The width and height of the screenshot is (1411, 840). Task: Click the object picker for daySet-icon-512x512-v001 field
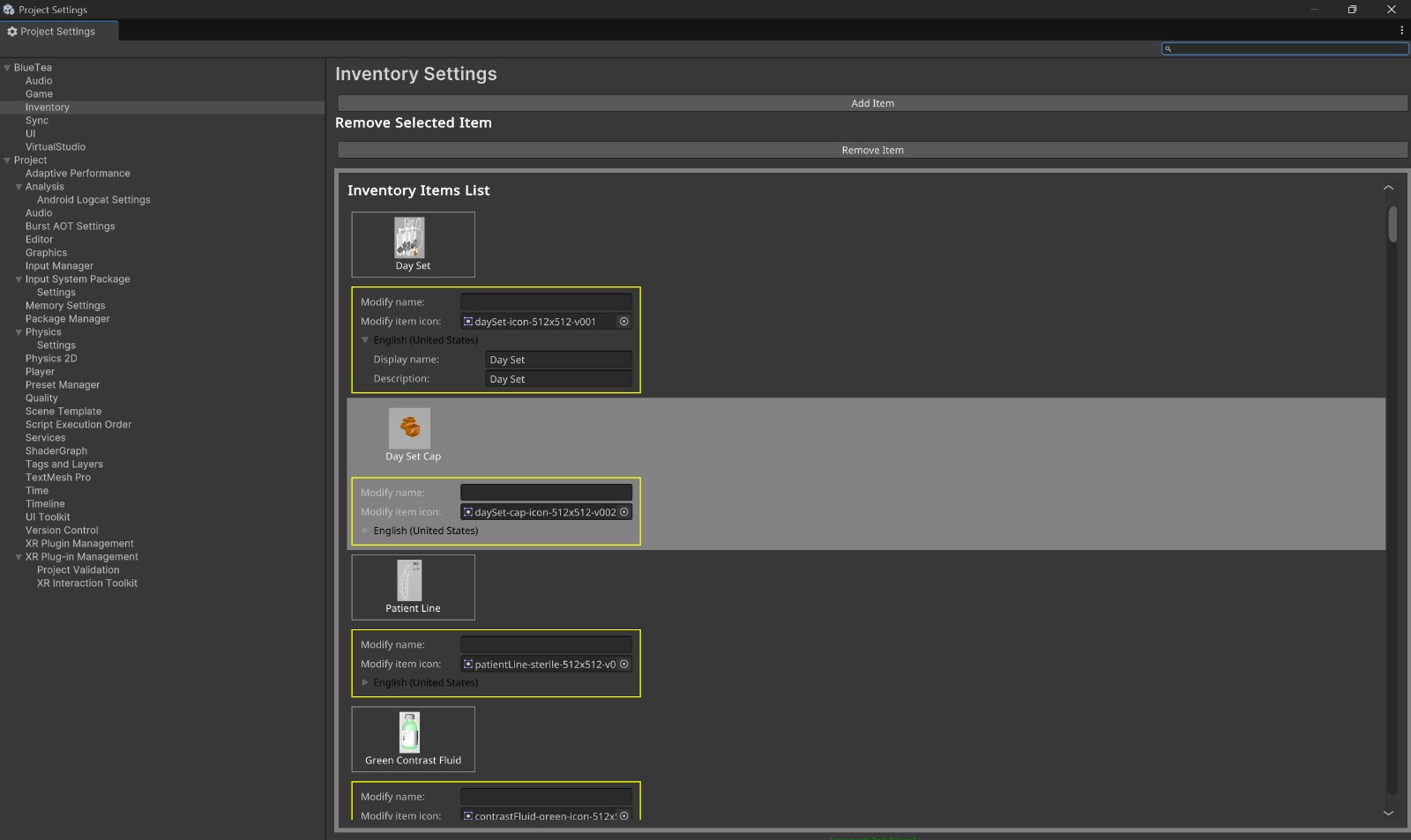pyautogui.click(x=624, y=321)
